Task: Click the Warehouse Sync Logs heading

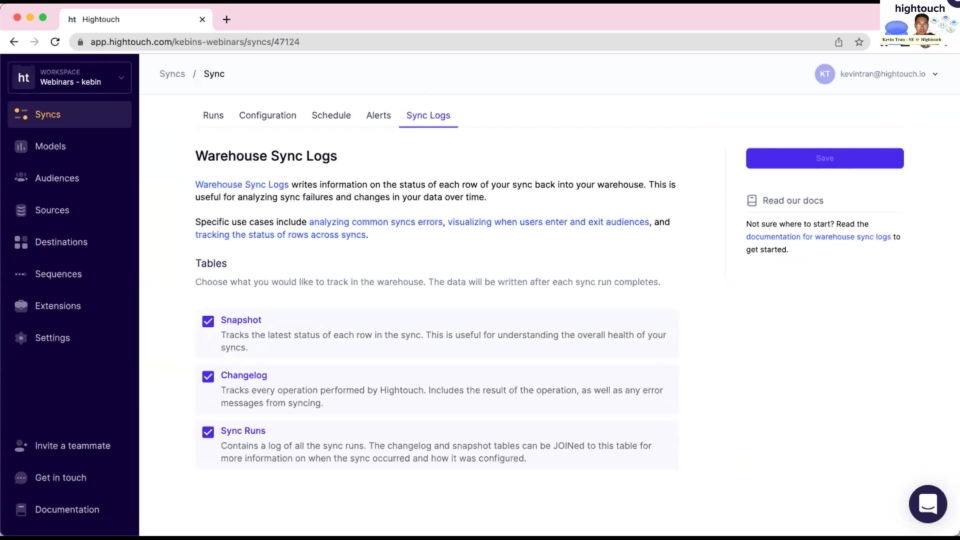Action: 266,156
